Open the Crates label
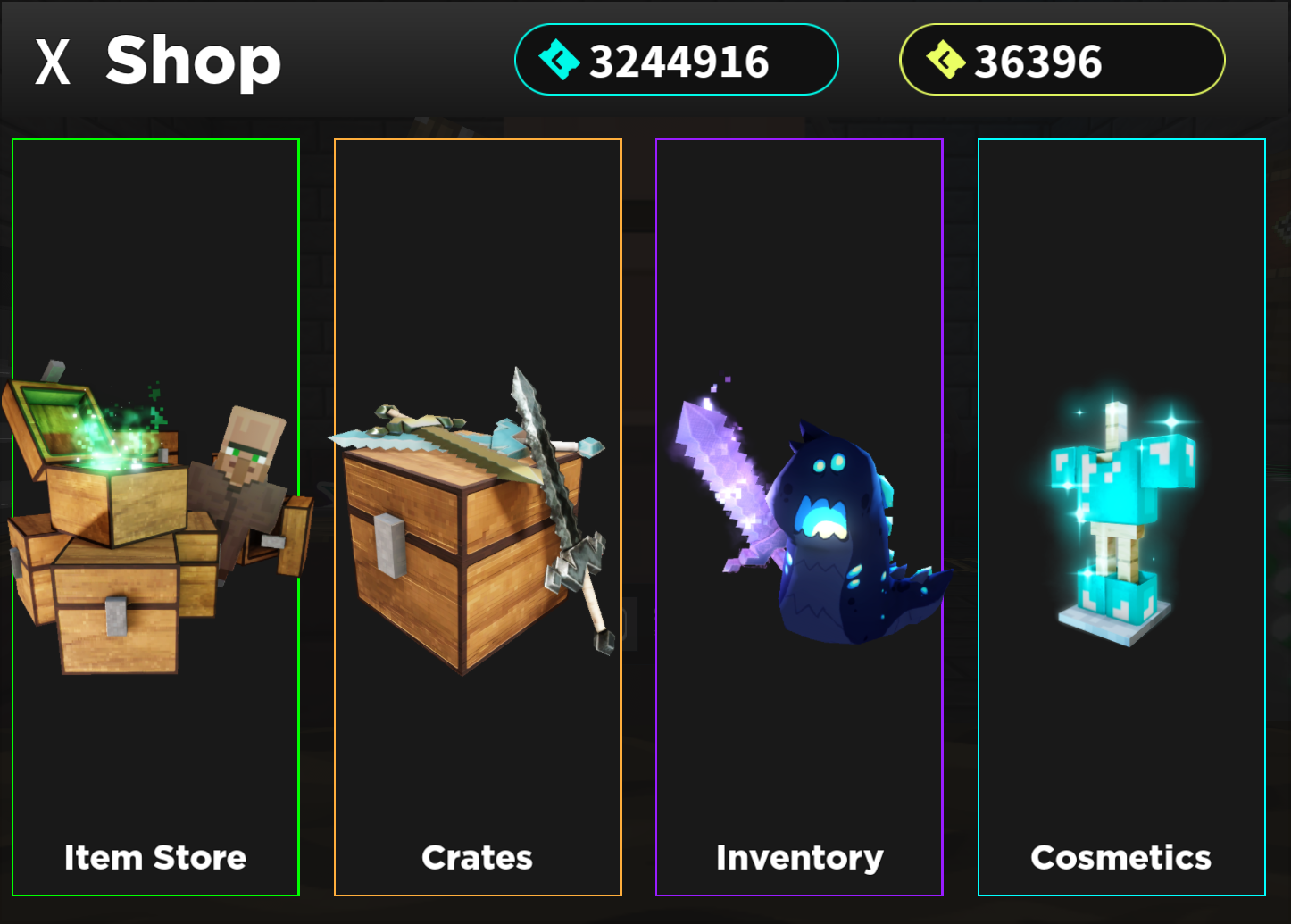The image size is (1291, 924). point(478,857)
